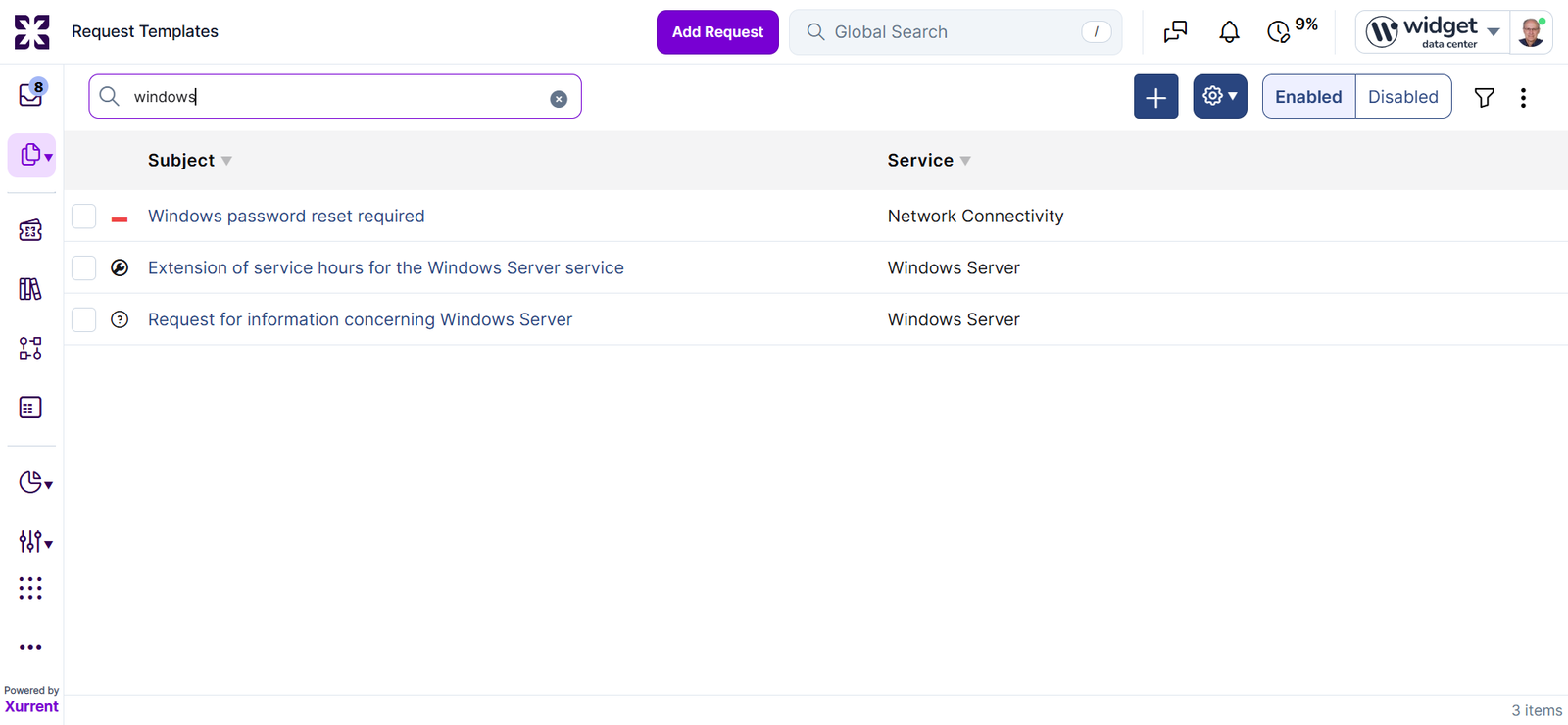Select checkbox for Windows password reset required
Screen dimensions: 1568x725
pos(84,216)
